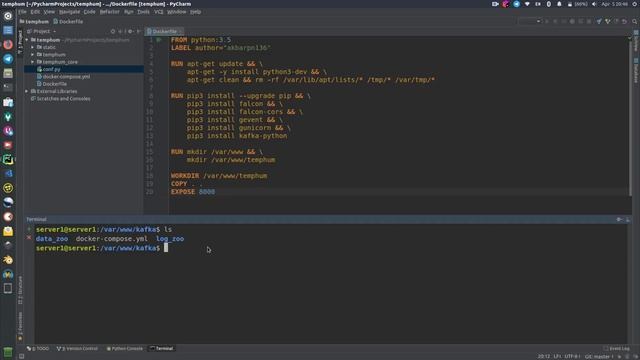Image resolution: width=640 pixels, height=360 pixels.
Task: Click locate/scroll from source icon in Project panel
Action: [x=113, y=31]
